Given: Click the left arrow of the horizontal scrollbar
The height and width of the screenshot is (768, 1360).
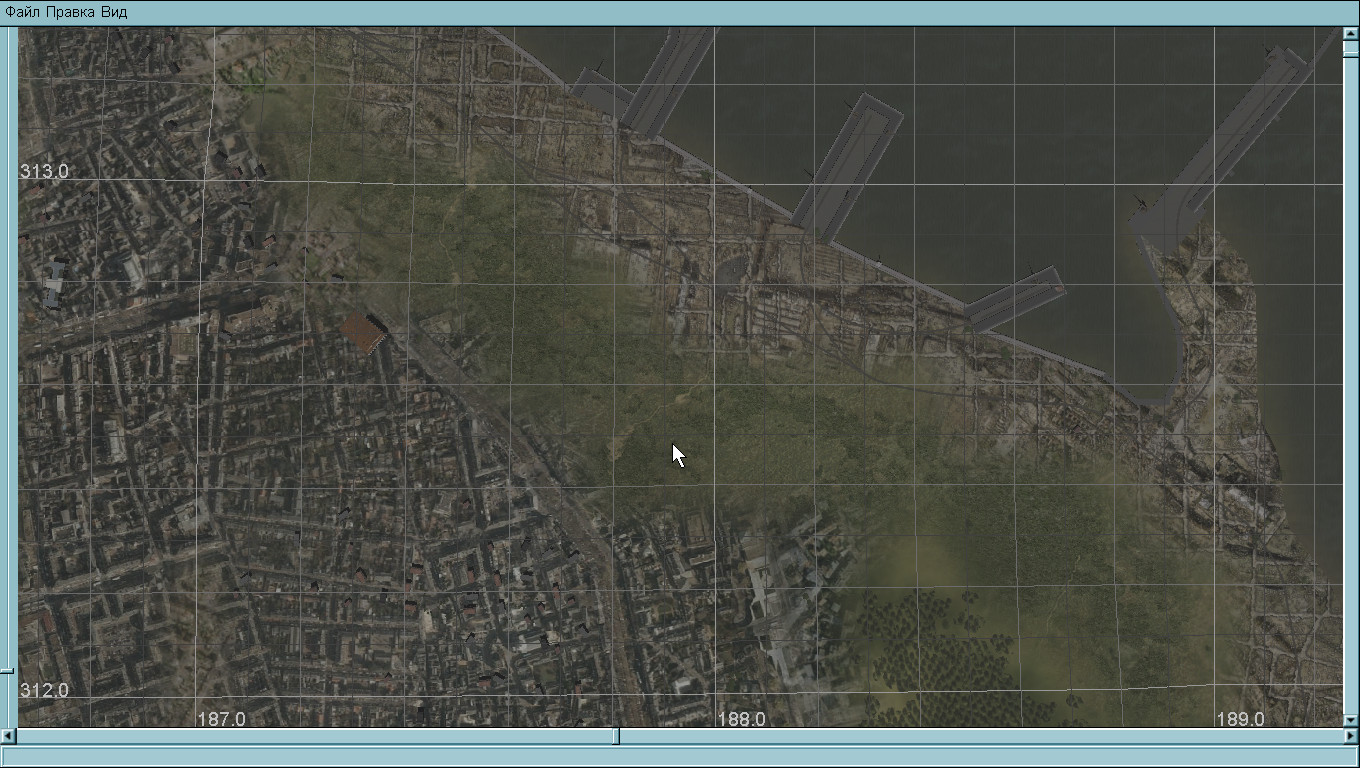Looking at the screenshot, I should pyautogui.click(x=8, y=736).
